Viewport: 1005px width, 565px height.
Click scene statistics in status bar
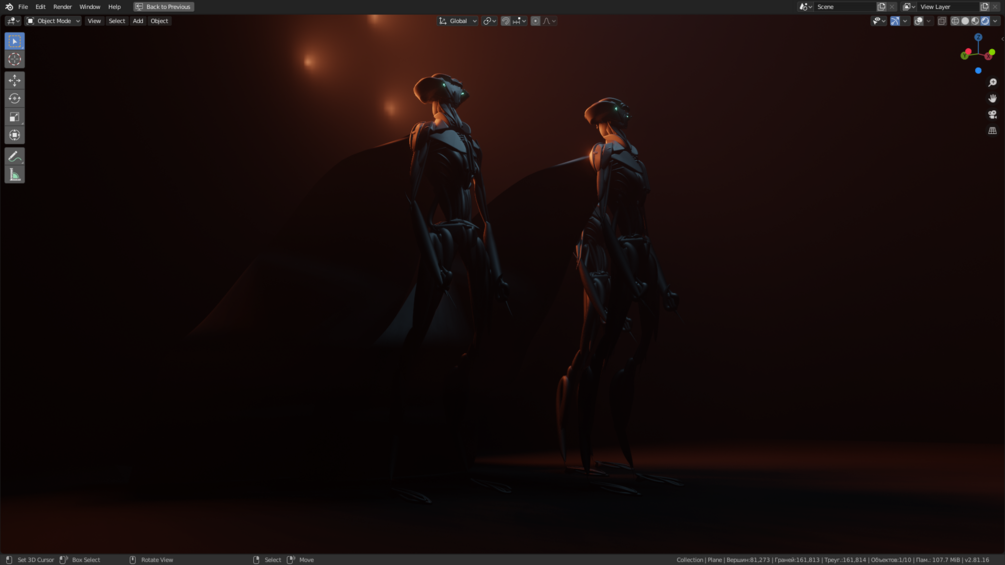click(833, 560)
